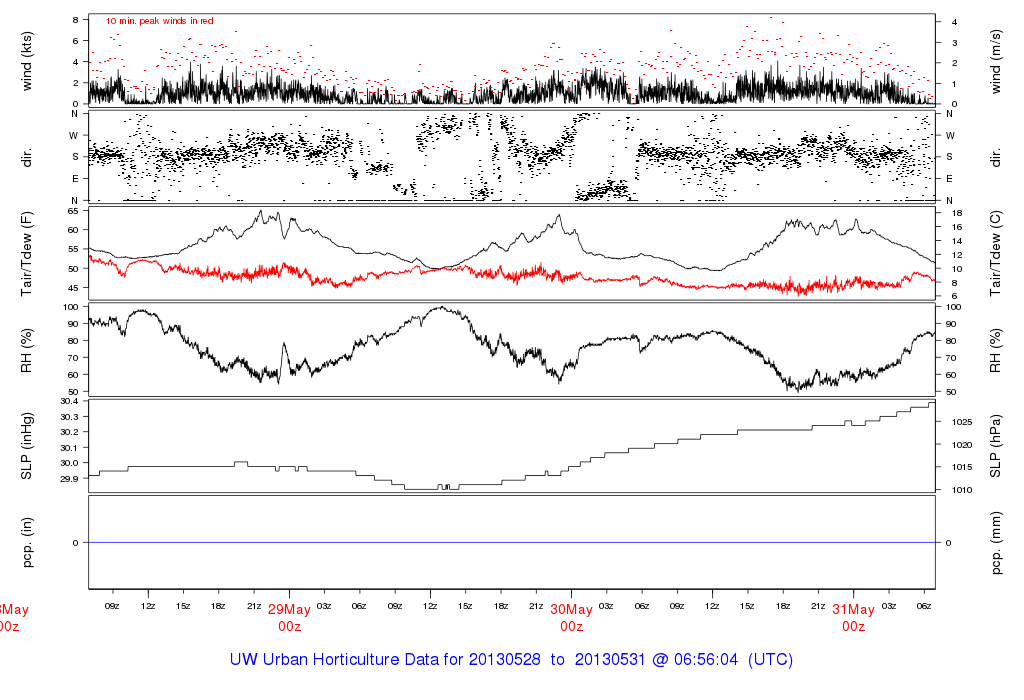Click the 31May 00z date marker
The image size is (1024, 700).
pos(853,617)
